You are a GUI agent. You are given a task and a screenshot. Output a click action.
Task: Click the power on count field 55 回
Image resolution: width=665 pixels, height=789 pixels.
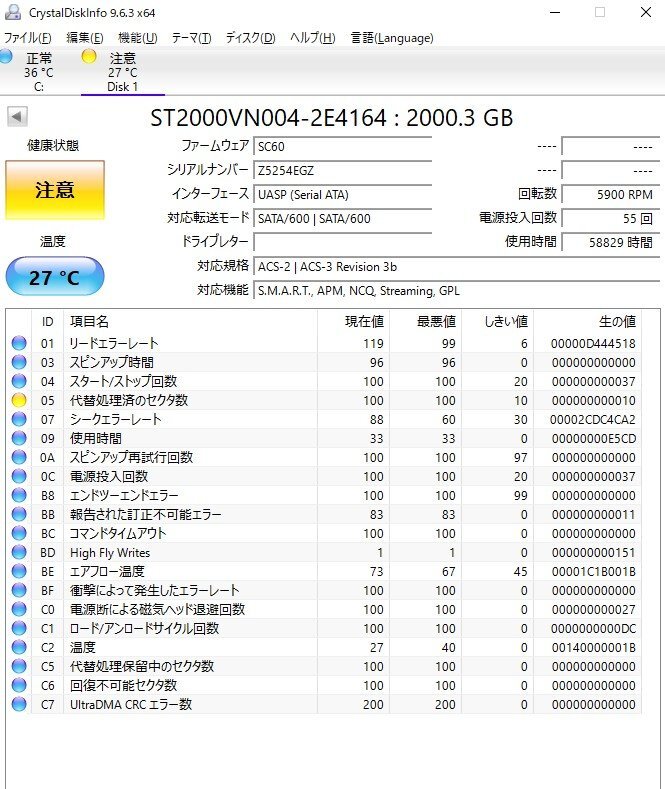point(610,218)
